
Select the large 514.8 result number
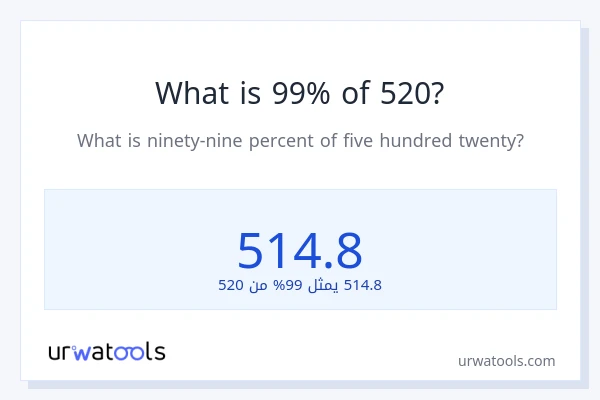(300, 250)
